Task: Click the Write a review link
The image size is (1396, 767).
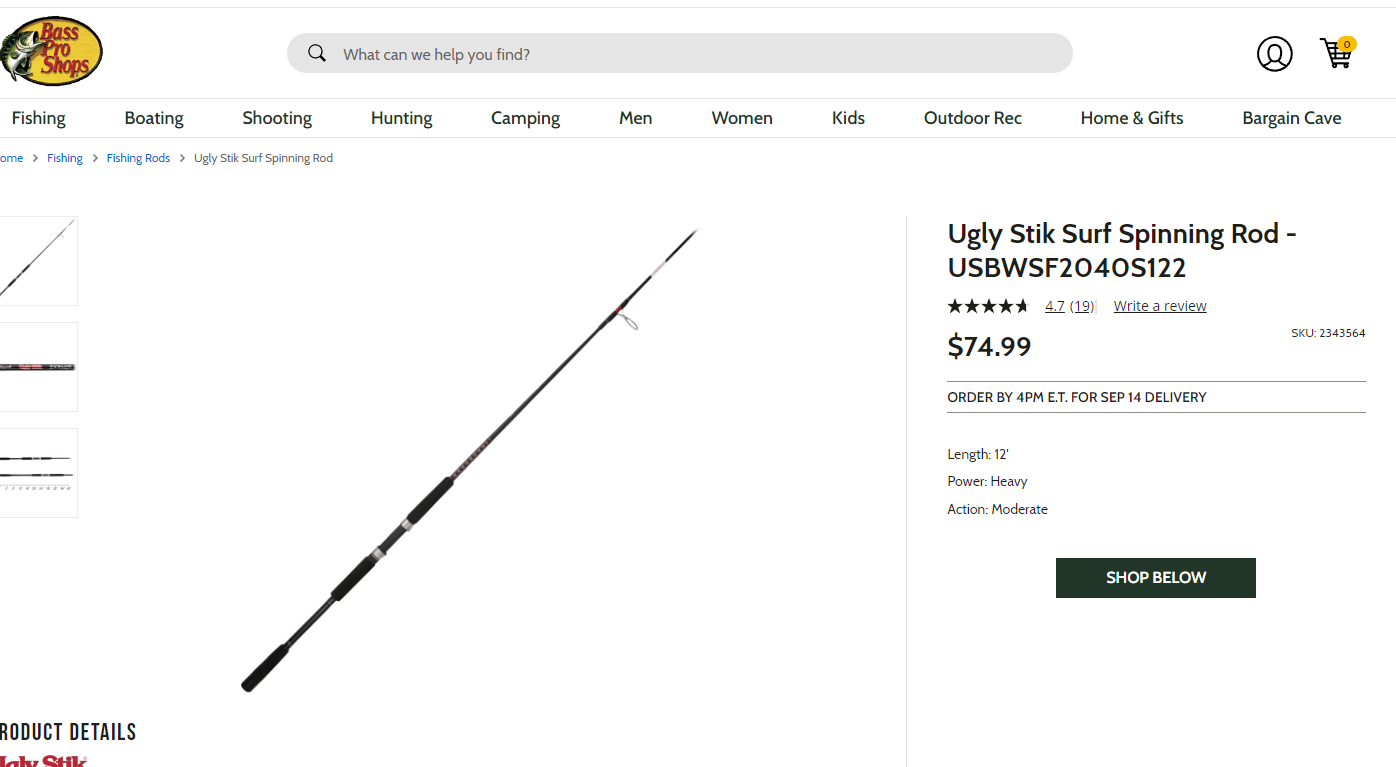Action: (1160, 306)
